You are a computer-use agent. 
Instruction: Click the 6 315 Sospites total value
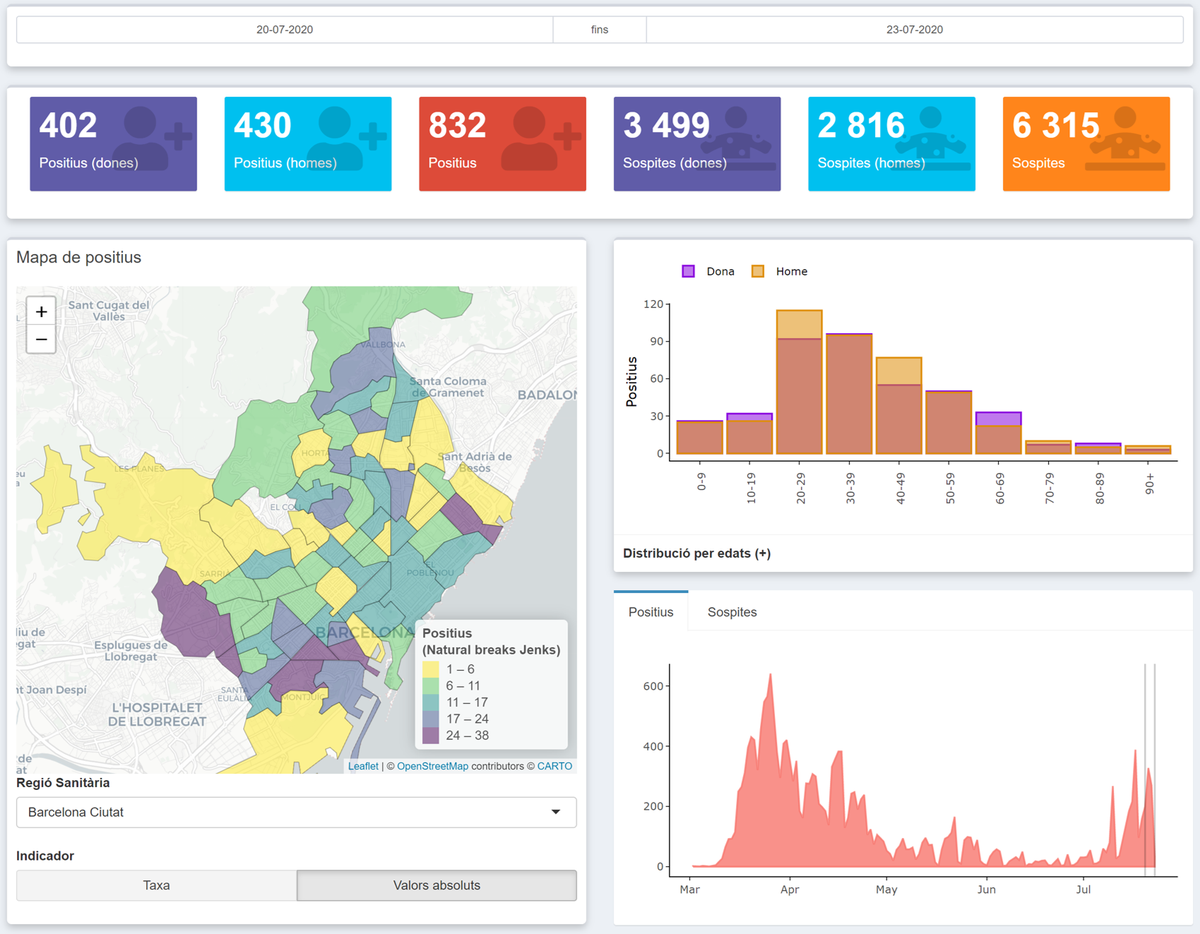[x=1056, y=126]
